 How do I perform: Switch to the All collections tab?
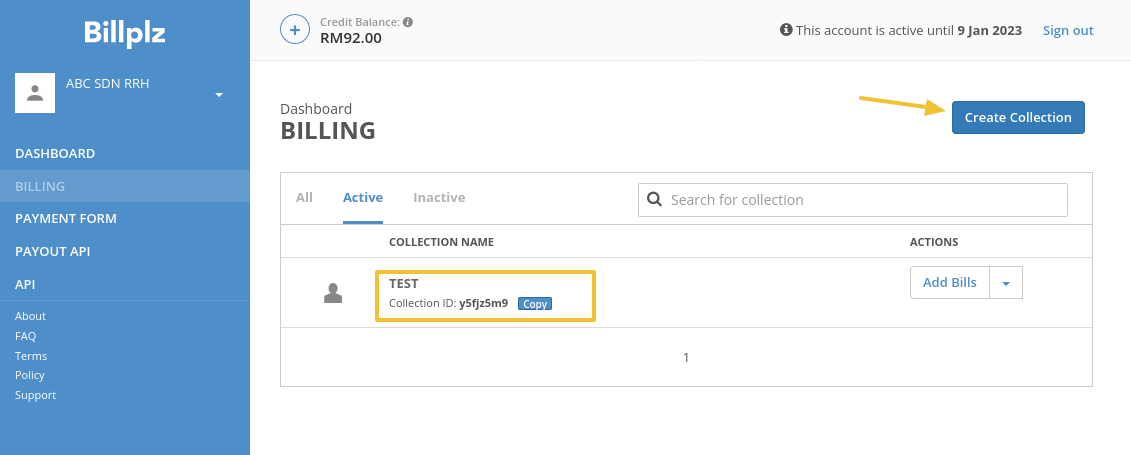[304, 198]
